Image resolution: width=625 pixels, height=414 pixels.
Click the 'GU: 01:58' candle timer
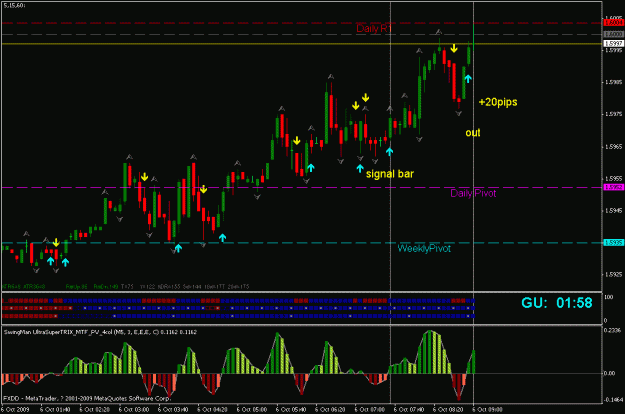[x=557, y=303]
